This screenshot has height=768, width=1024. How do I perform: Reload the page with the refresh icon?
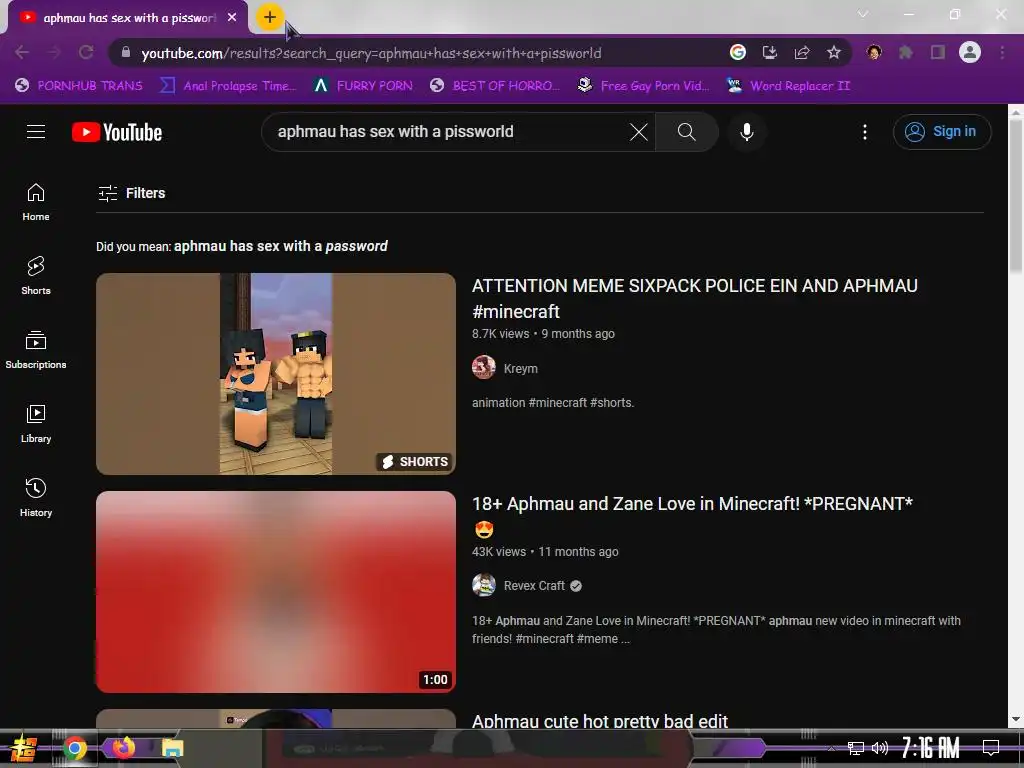coord(86,52)
